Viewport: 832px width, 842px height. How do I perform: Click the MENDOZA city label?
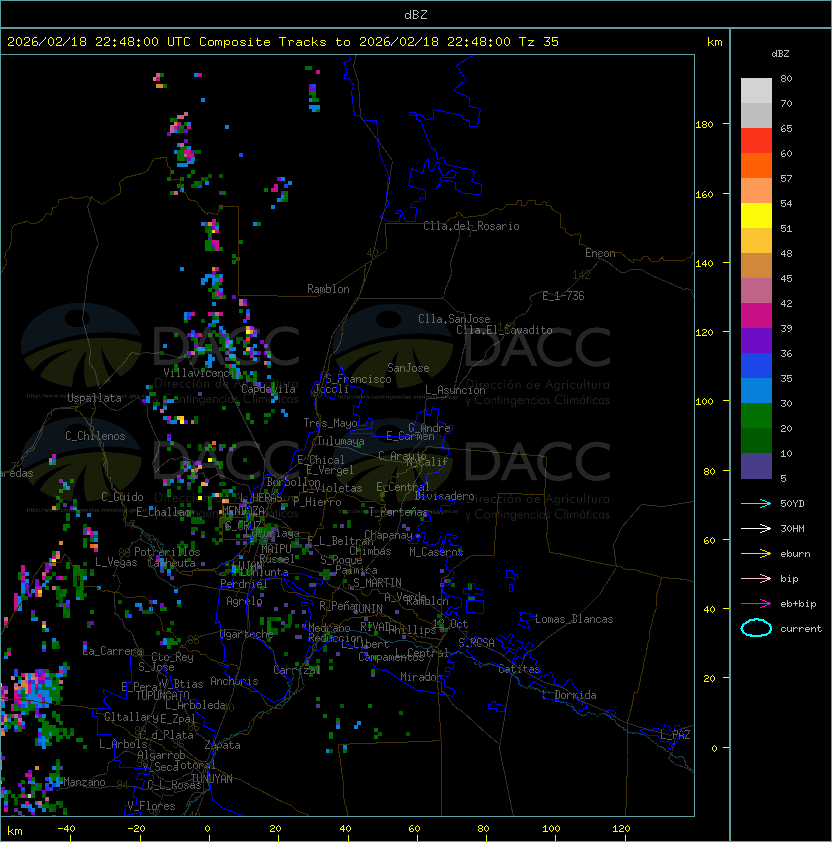coord(243,510)
